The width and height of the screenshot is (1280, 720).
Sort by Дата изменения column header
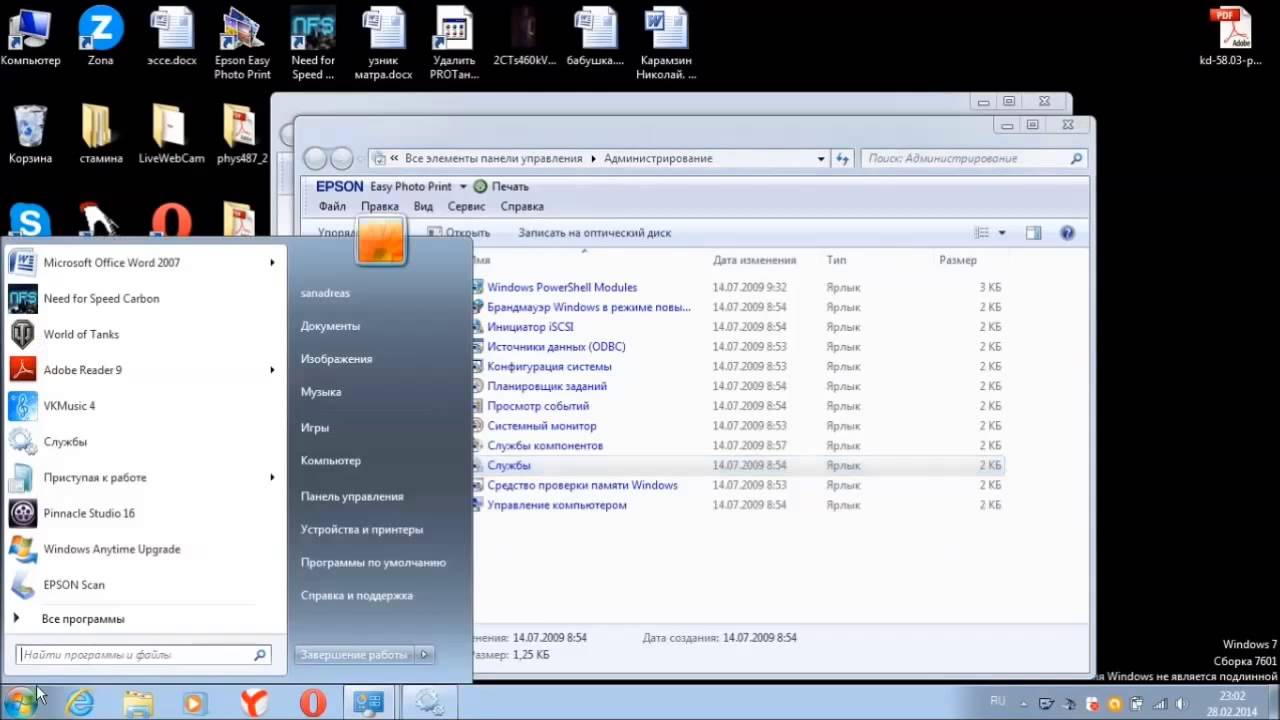point(754,260)
